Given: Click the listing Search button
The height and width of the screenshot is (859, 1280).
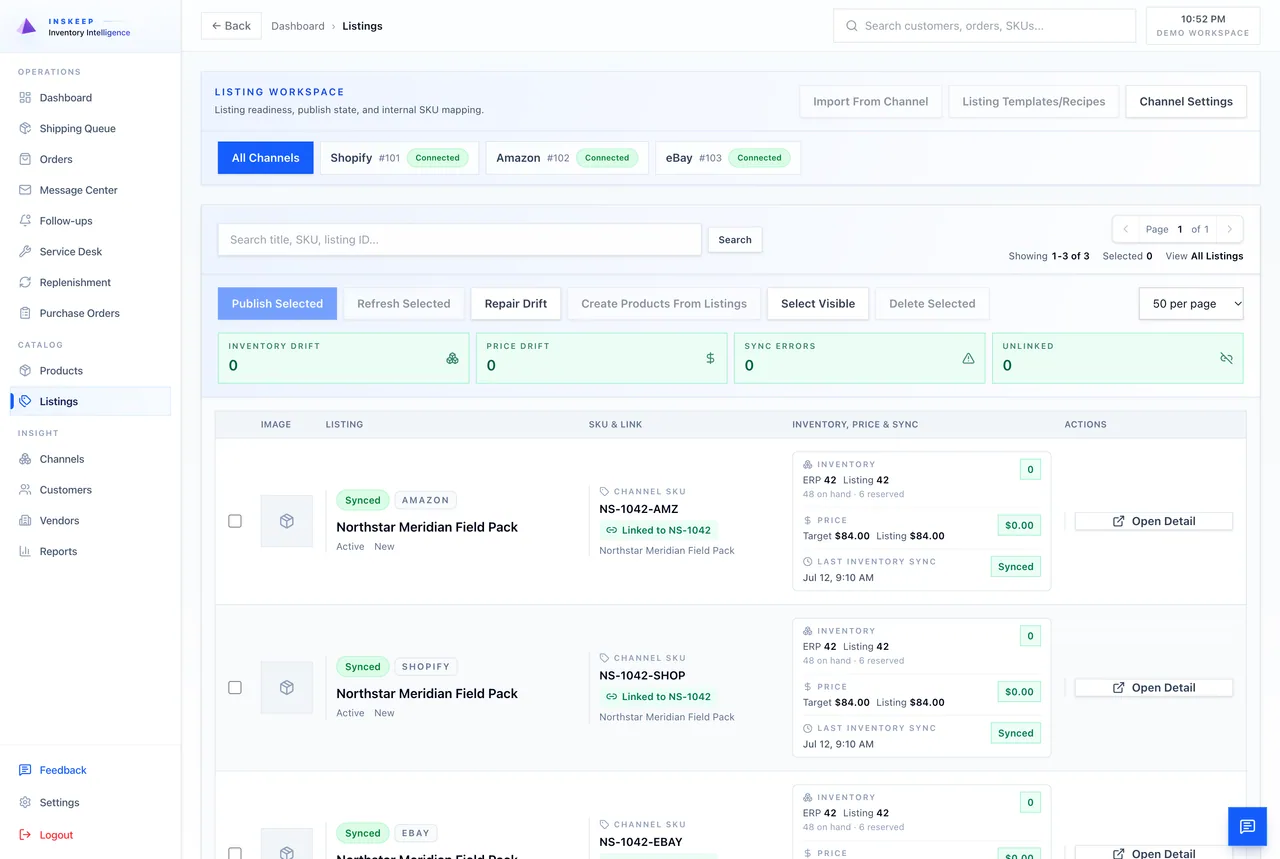Looking at the screenshot, I should click(735, 240).
